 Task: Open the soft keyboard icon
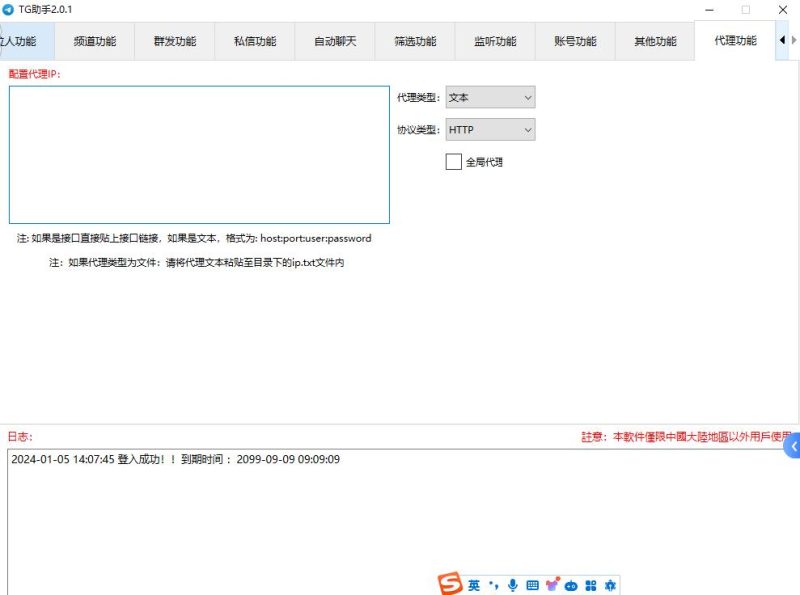531,585
